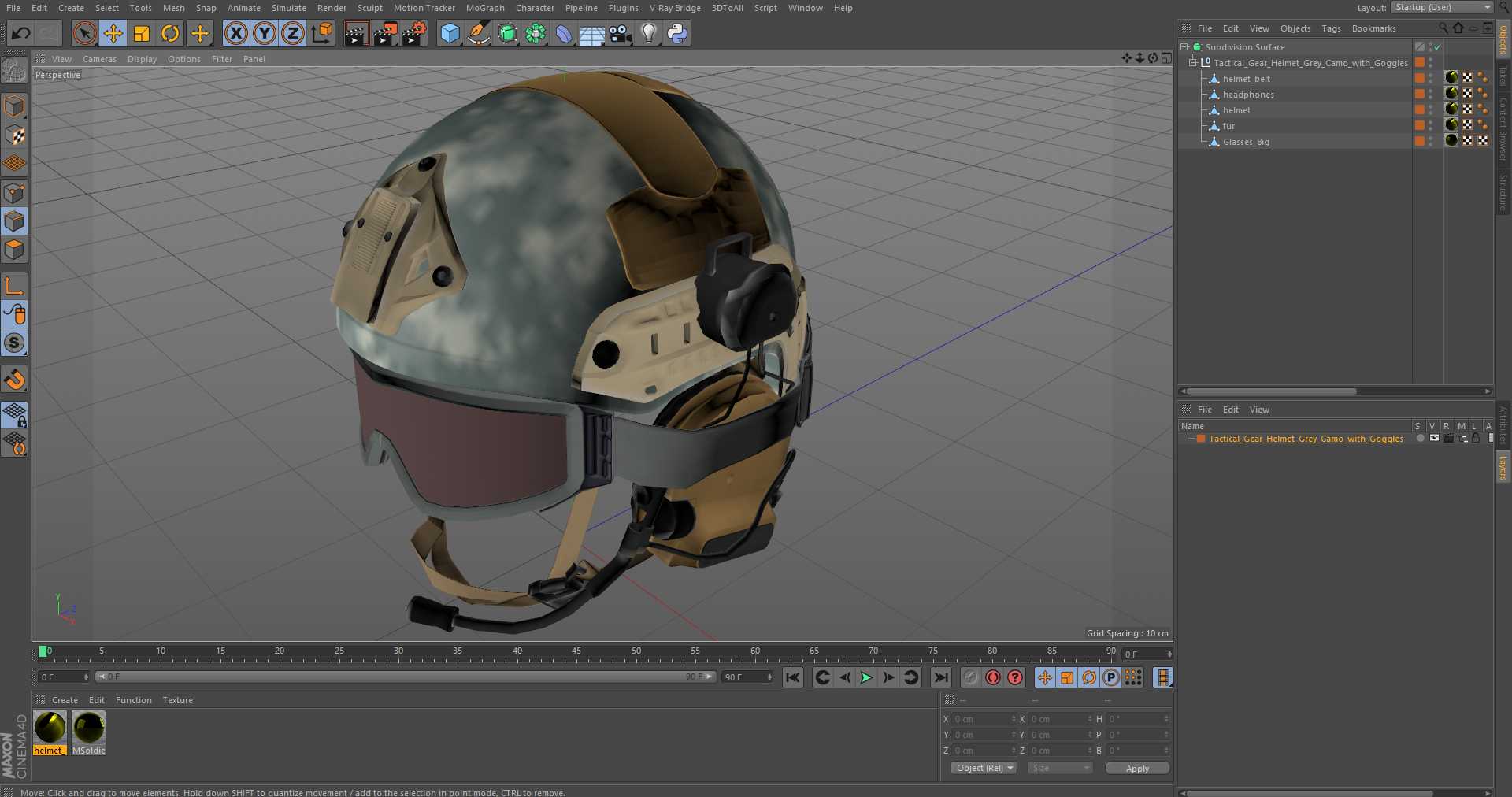Open viewport Display menu
This screenshot has height=797, width=1512.
coord(142,59)
